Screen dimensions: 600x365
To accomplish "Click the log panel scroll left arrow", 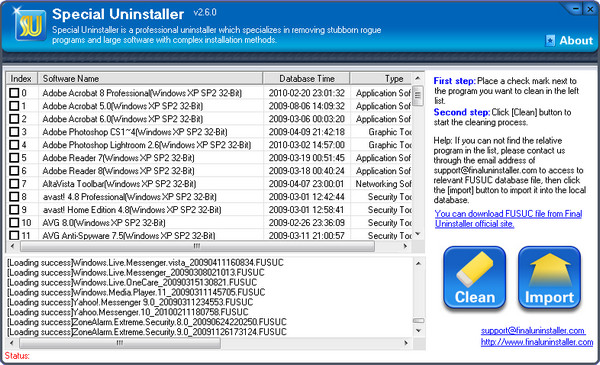I will (12, 343).
